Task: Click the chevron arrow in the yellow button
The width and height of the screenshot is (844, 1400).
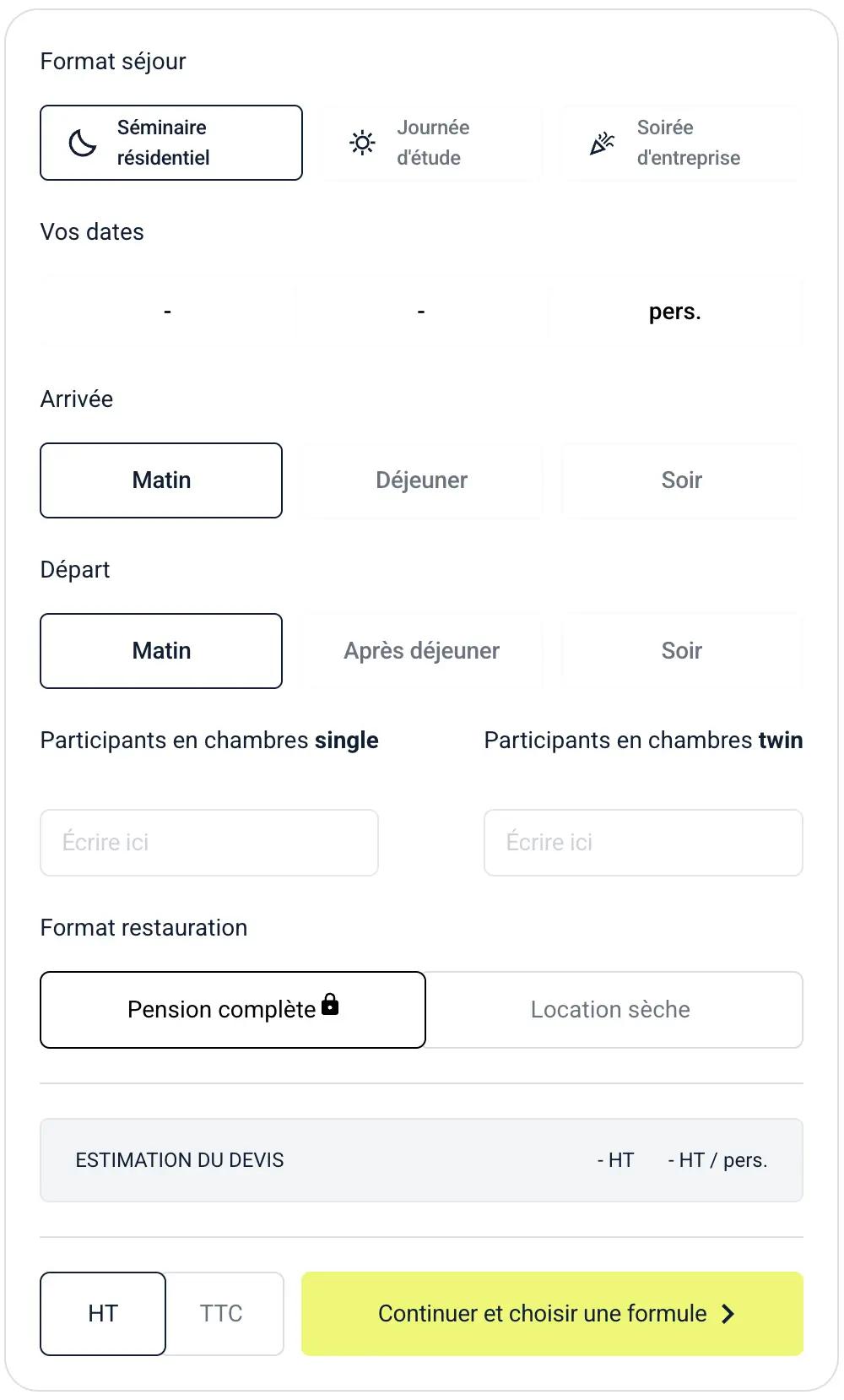Action: click(728, 1314)
